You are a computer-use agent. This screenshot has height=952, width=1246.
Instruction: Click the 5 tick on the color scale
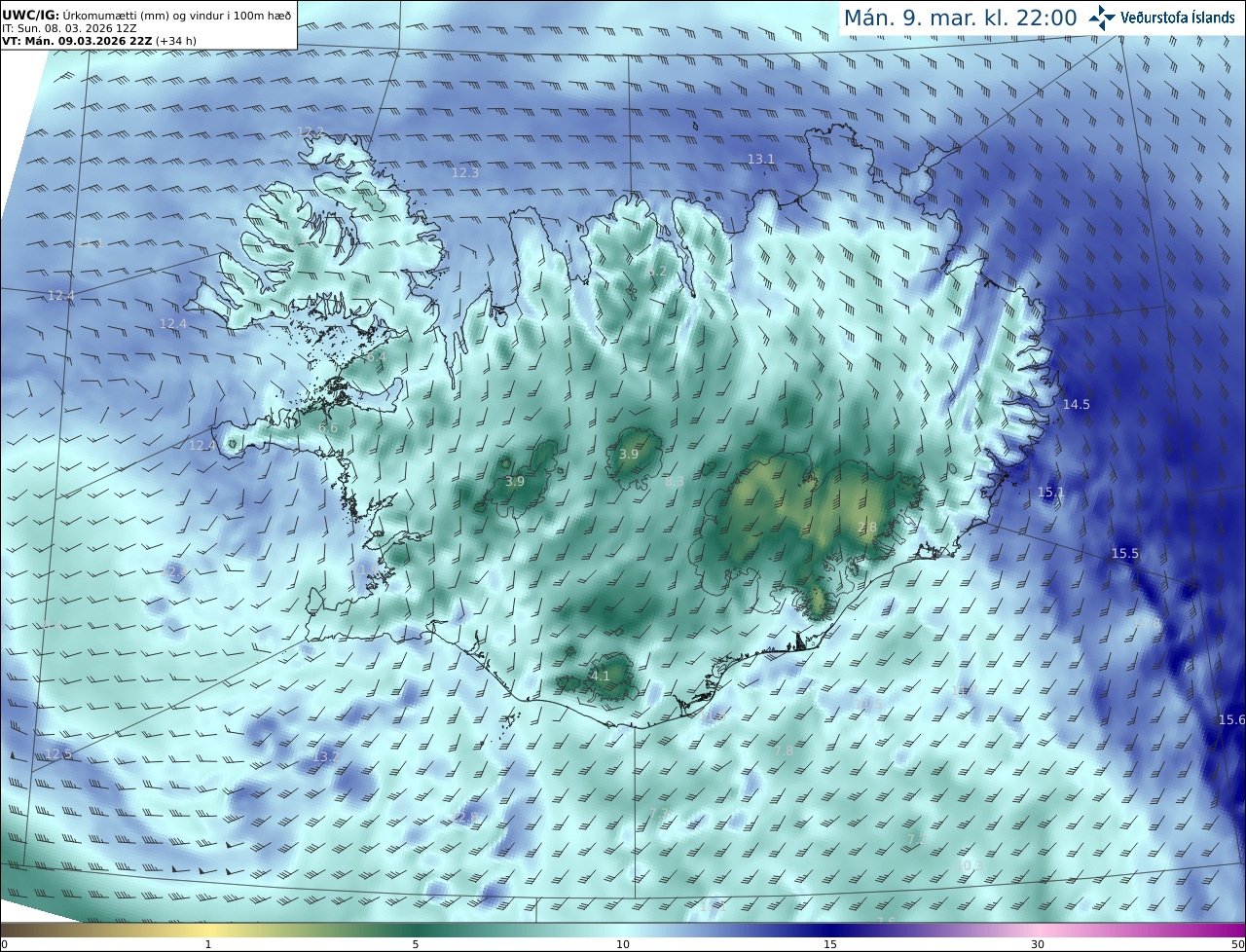(x=416, y=944)
